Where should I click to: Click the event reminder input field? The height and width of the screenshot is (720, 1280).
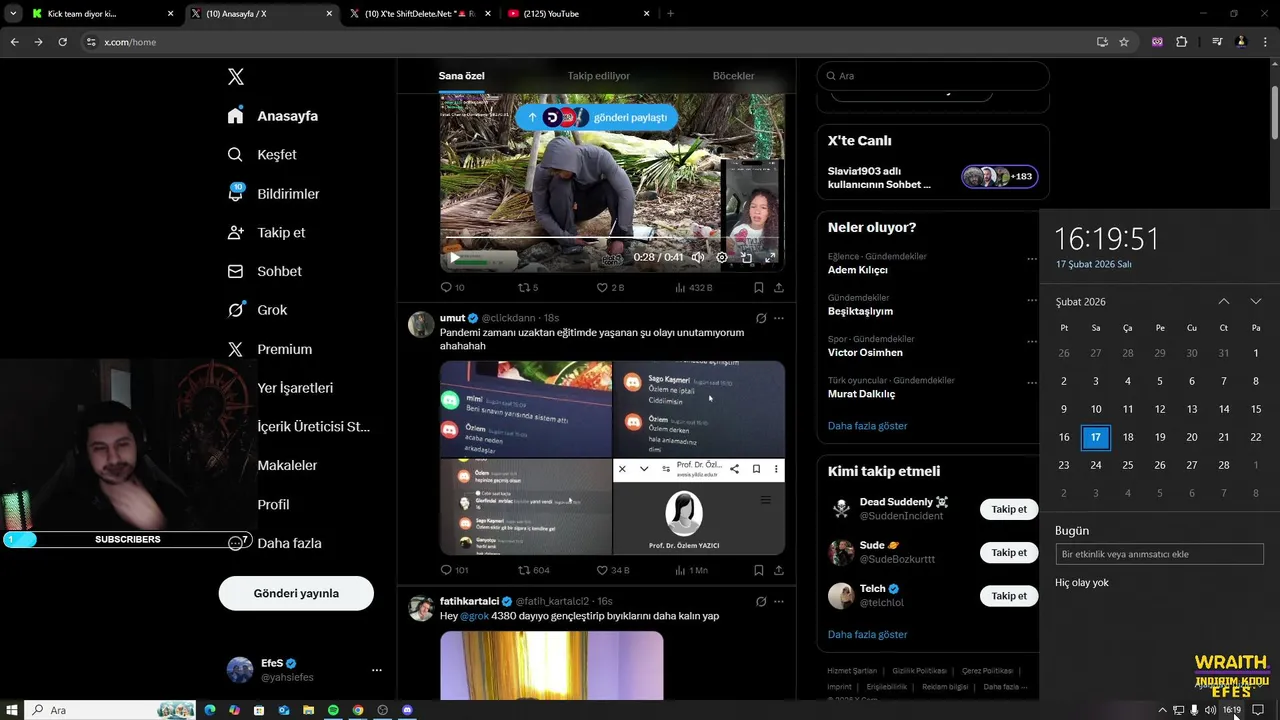point(1159,554)
